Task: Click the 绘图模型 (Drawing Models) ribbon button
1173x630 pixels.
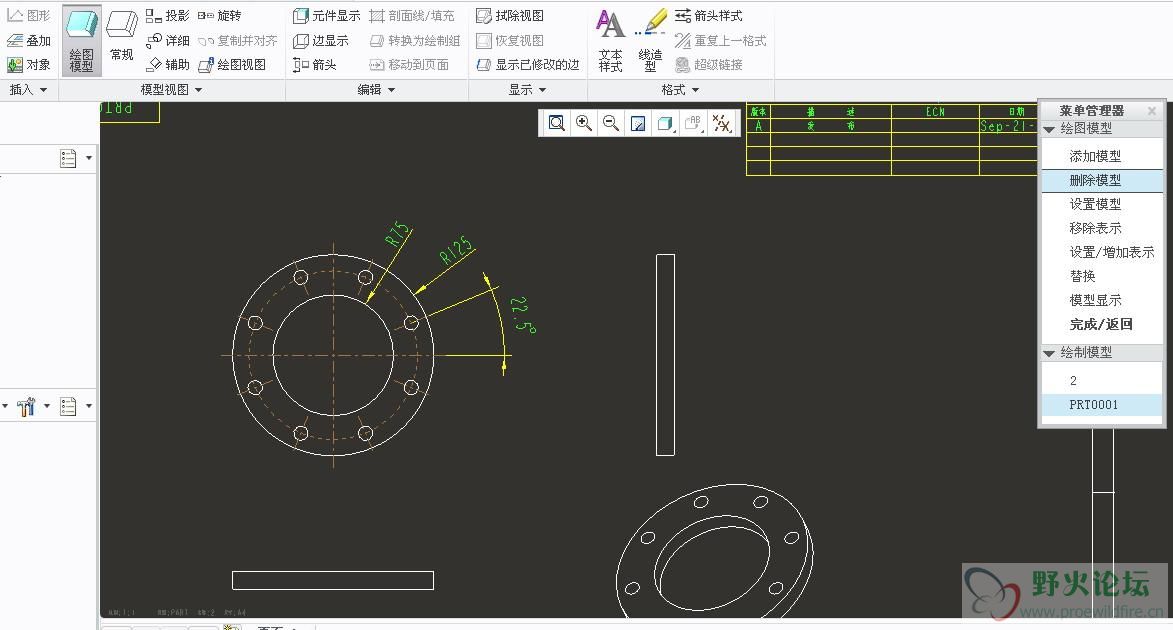Action: pyautogui.click(x=82, y=40)
